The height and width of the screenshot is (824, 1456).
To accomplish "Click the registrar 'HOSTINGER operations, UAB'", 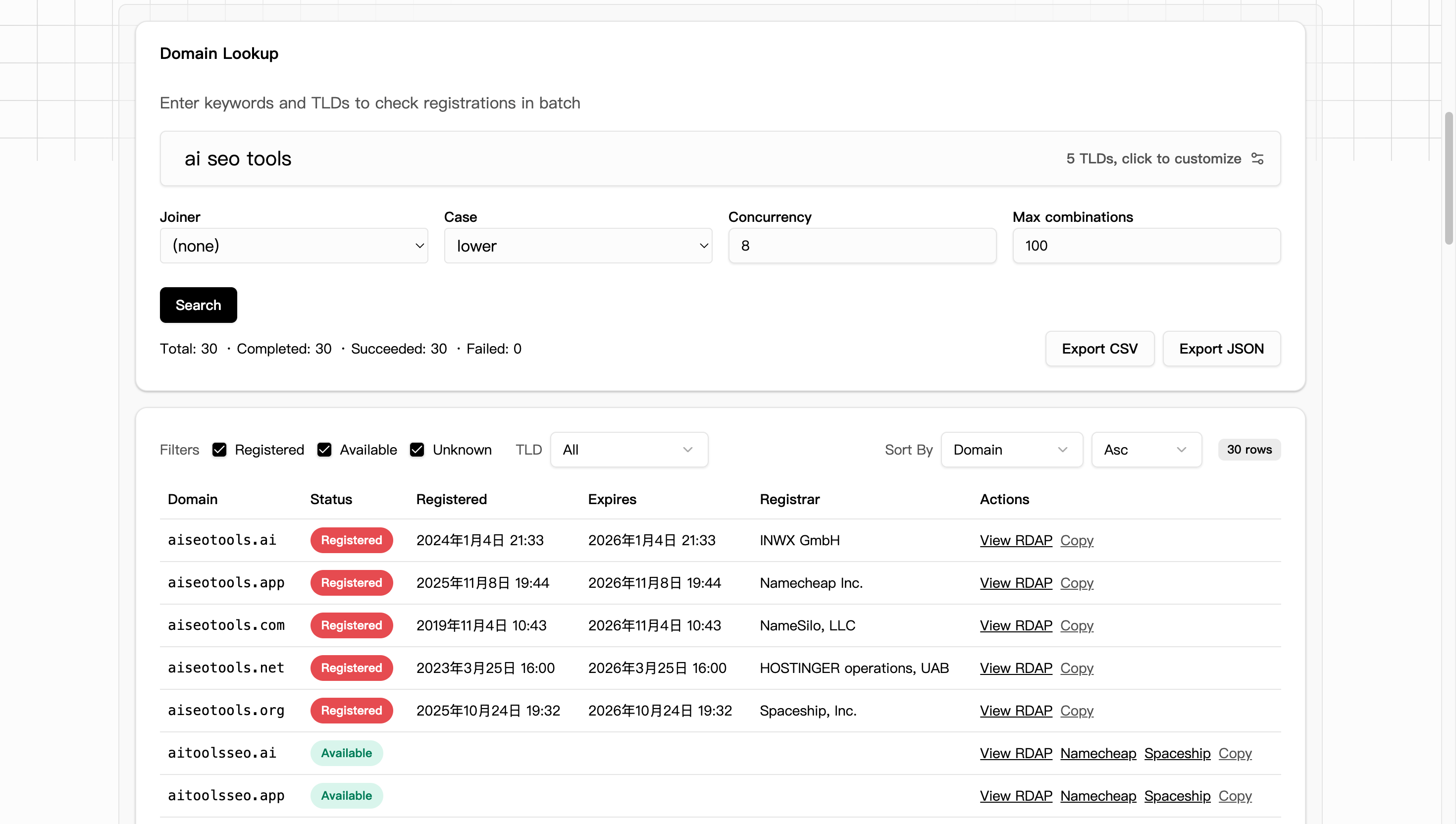I will click(854, 668).
